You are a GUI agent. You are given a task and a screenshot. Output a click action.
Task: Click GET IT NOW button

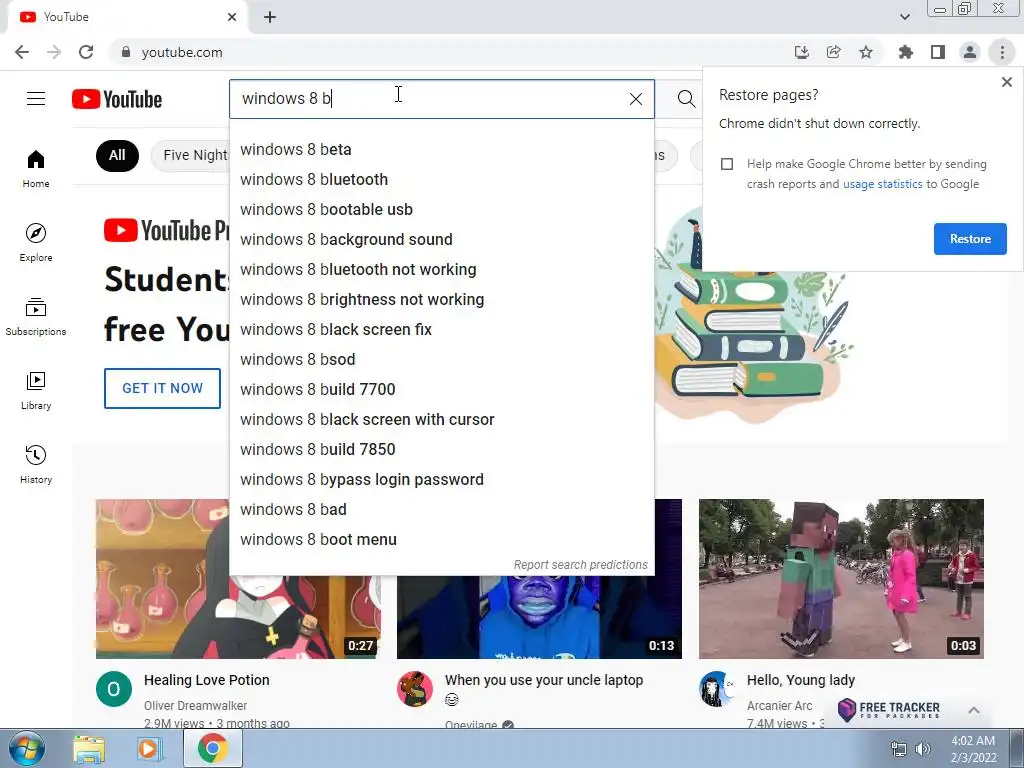[x=163, y=389]
